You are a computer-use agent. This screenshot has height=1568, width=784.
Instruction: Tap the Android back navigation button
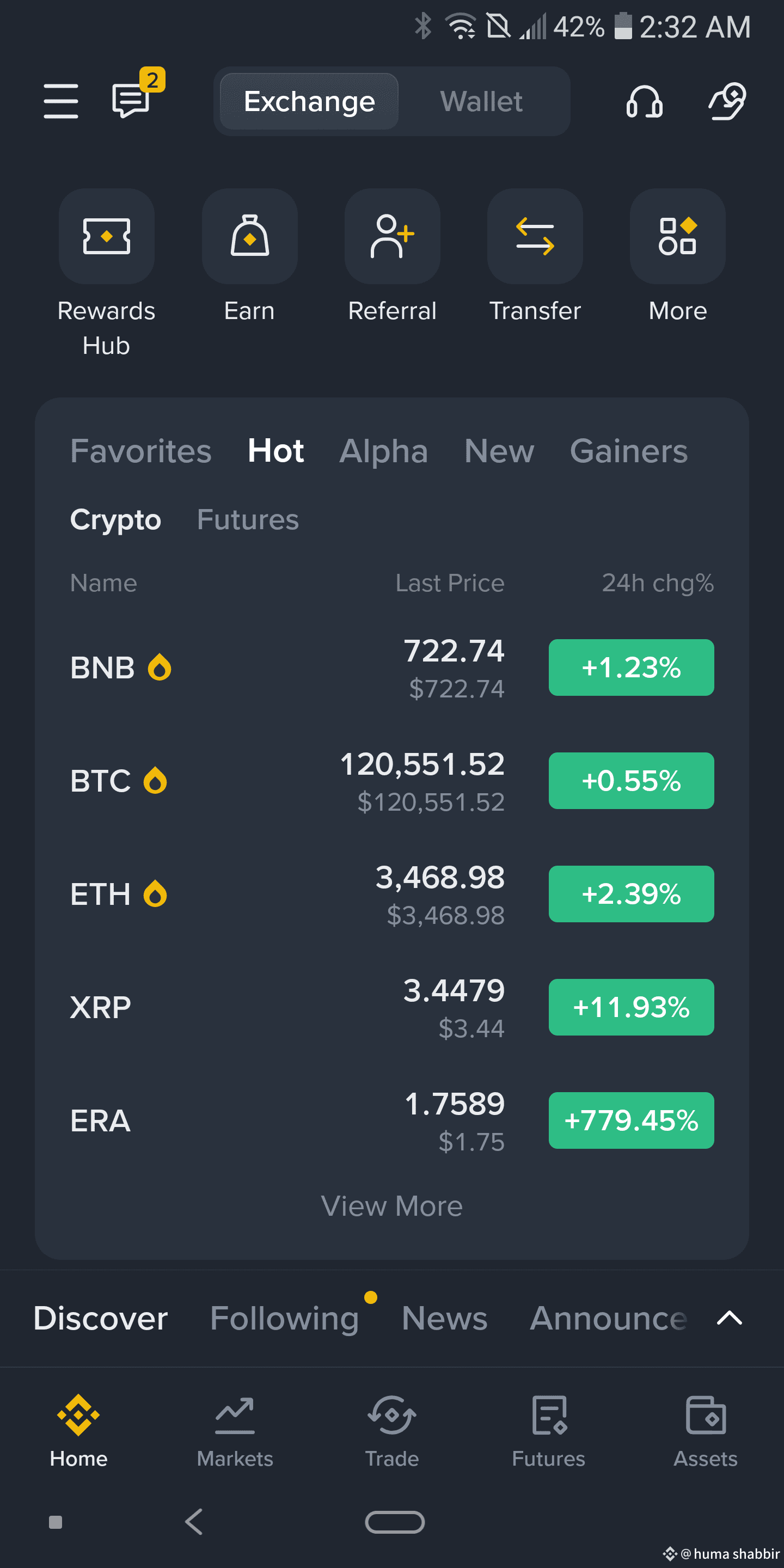click(194, 1522)
